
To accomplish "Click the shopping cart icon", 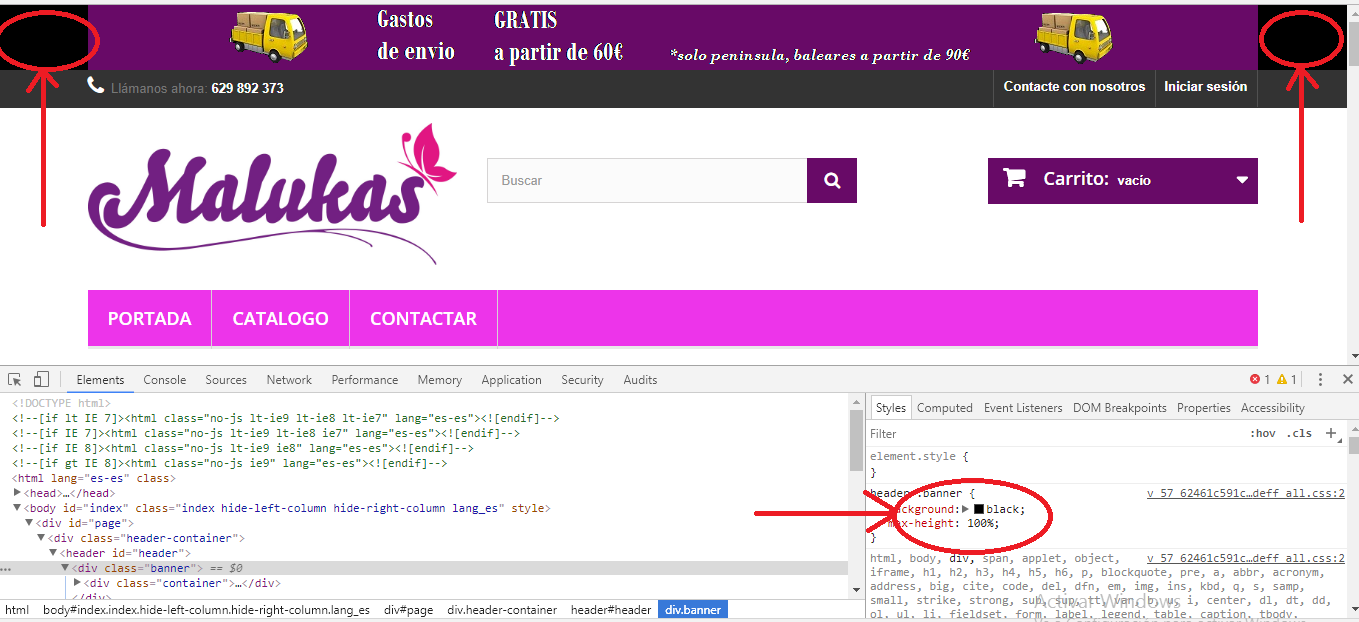I will coord(1014,179).
